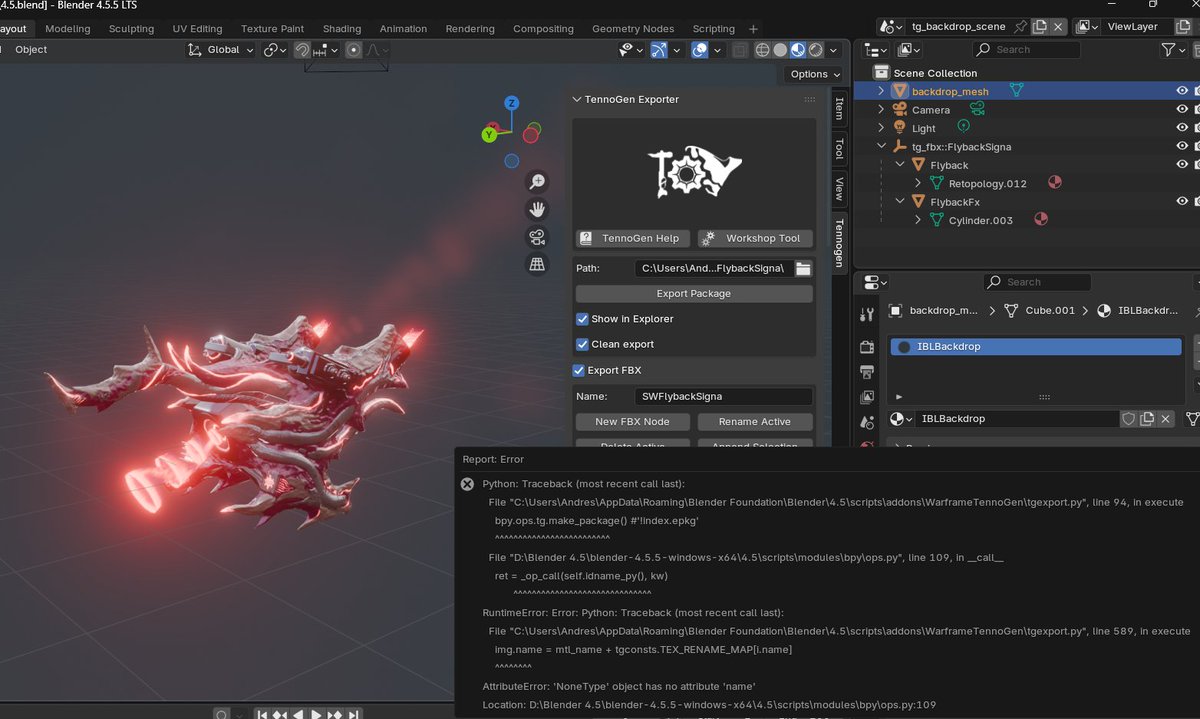The height and width of the screenshot is (719, 1200).
Task: Open Render properties tab icon
Action: coord(867,347)
